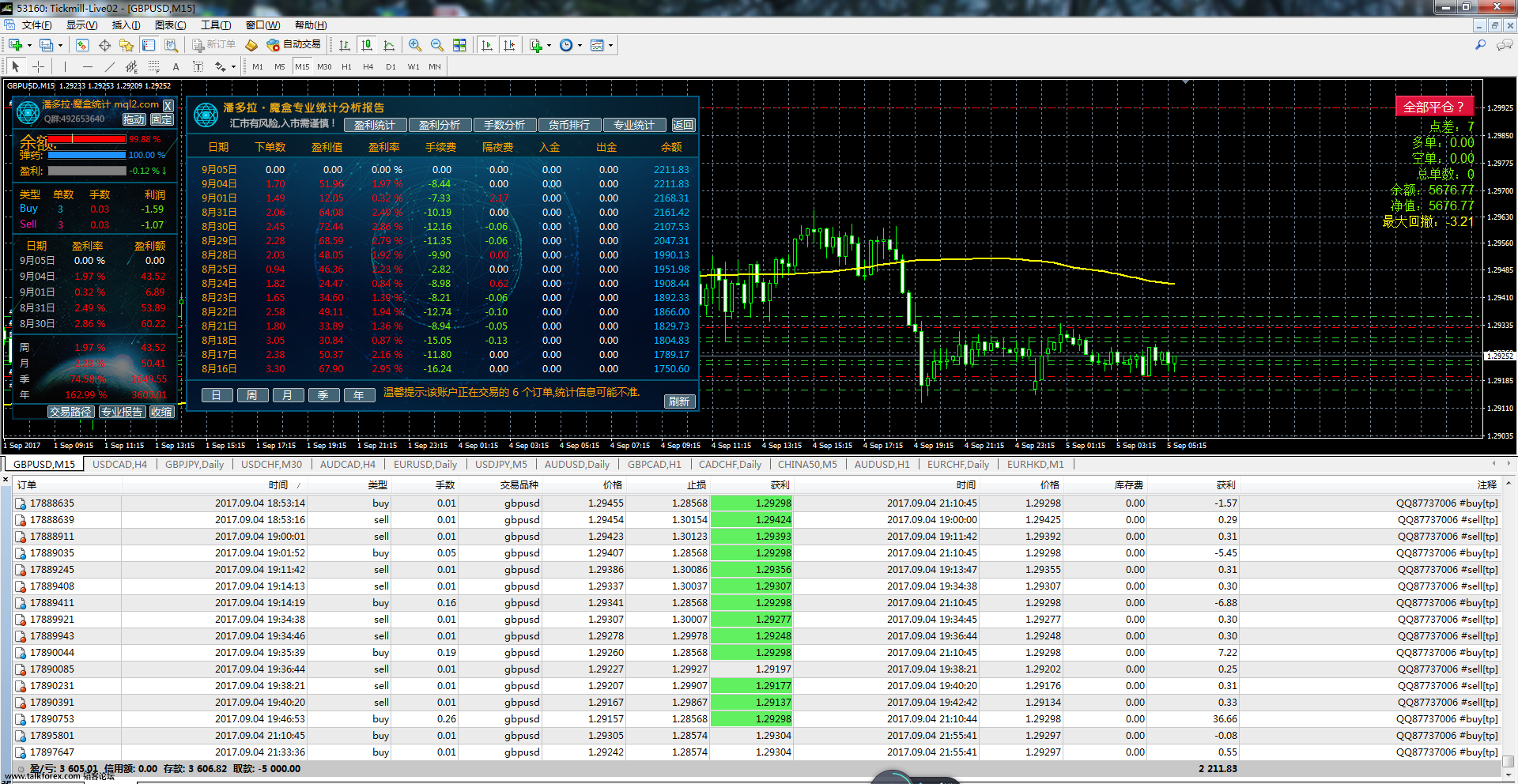Click the 月 period button in report
This screenshot has height=784, width=1518.
click(288, 395)
